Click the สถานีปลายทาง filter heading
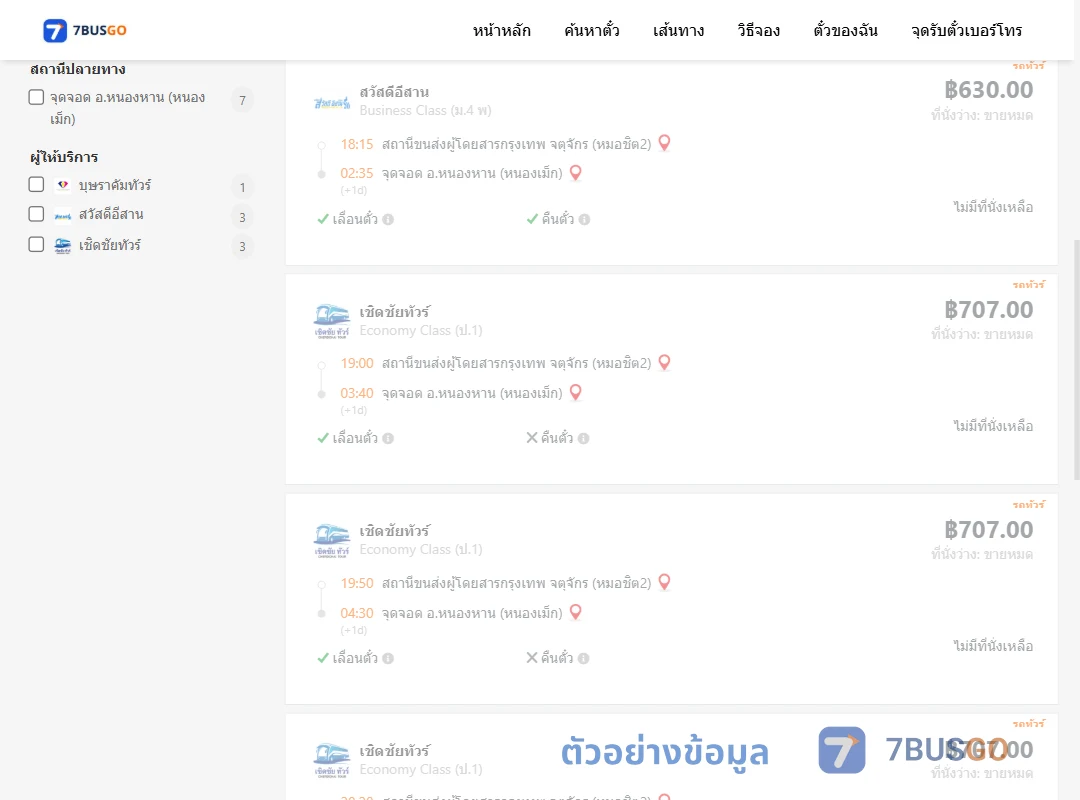Viewport: 1080px width, 800px height. pos(78,69)
